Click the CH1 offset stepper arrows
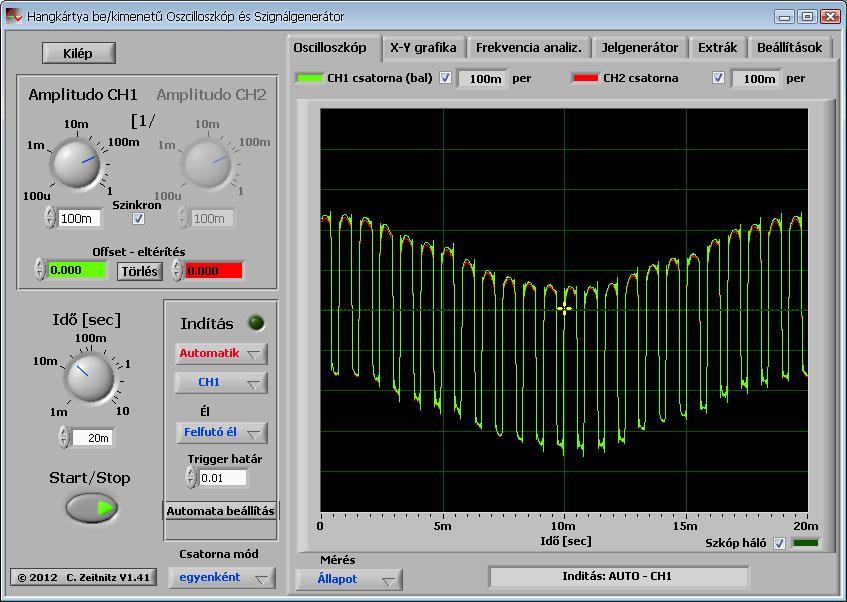Screen dimensions: 847x602 [x=40, y=269]
